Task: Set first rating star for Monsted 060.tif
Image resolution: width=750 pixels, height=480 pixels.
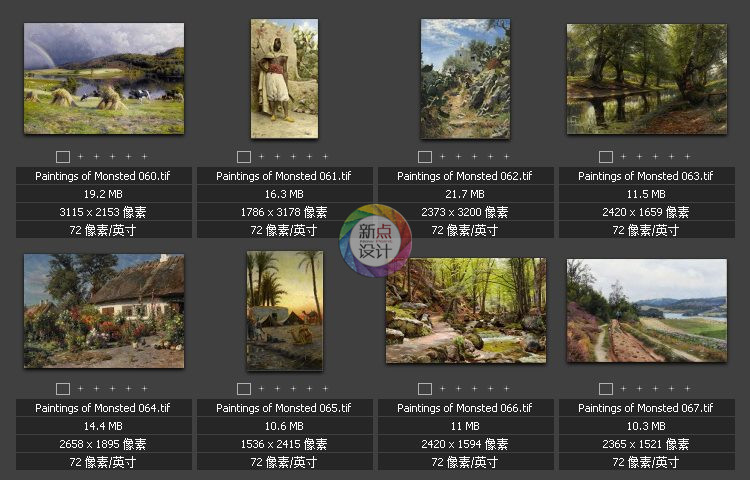Action: pyautogui.click(x=80, y=156)
